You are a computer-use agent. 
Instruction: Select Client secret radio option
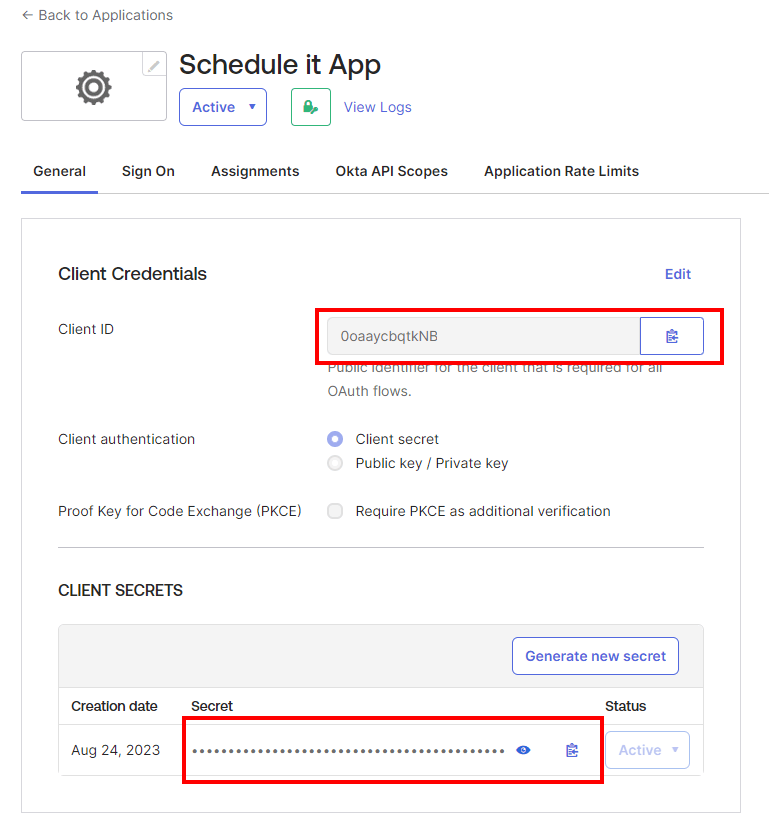click(x=335, y=439)
